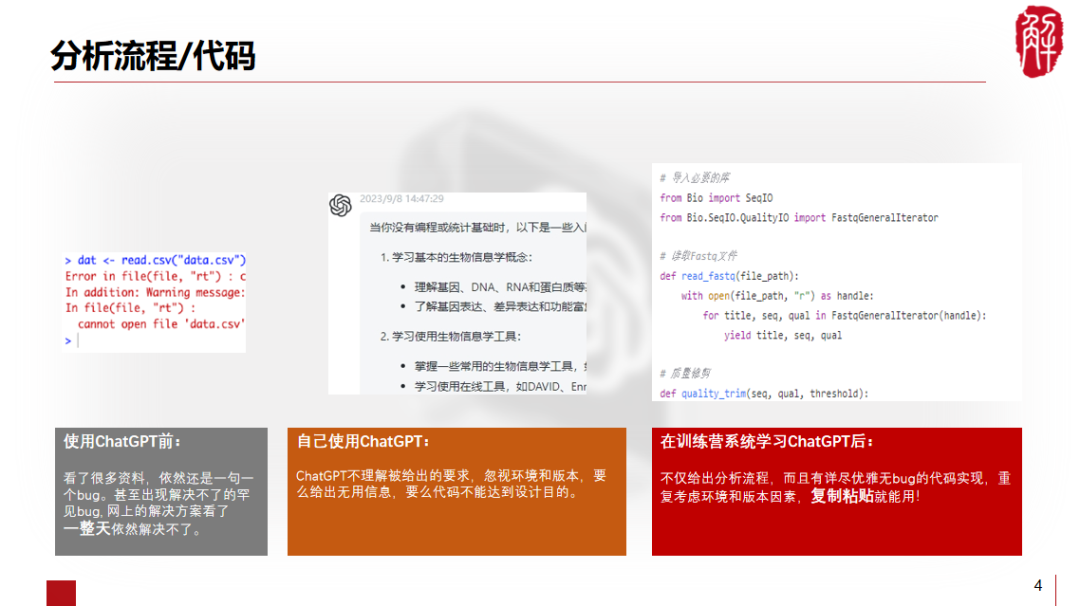Click the error line cannot open file 'data.csv'

coord(161,324)
